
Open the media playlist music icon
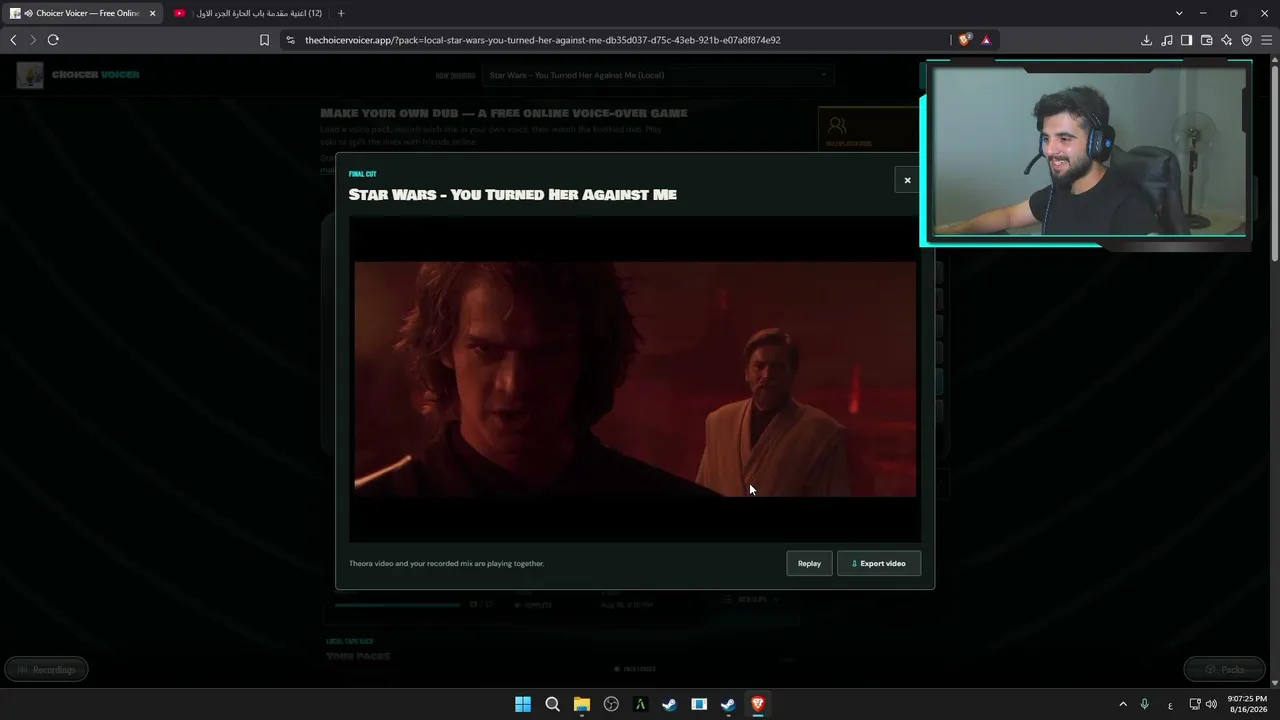pos(1166,40)
